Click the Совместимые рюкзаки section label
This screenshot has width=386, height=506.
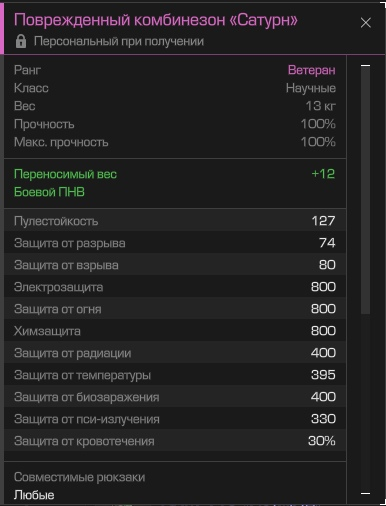tap(79, 477)
